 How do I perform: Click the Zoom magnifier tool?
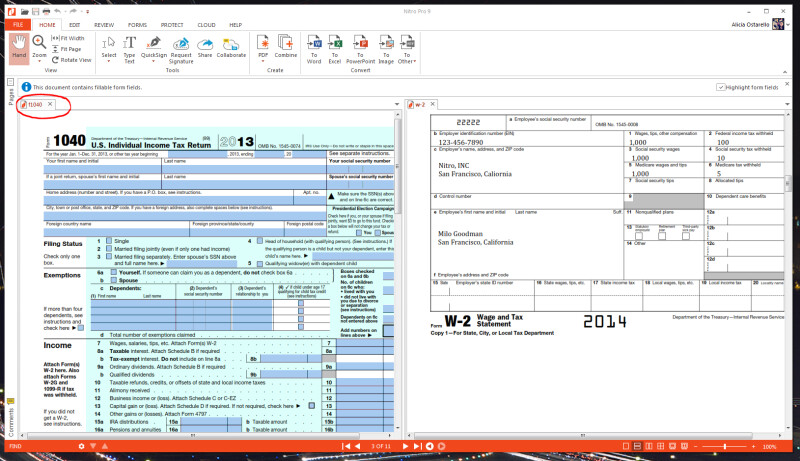click(39, 45)
